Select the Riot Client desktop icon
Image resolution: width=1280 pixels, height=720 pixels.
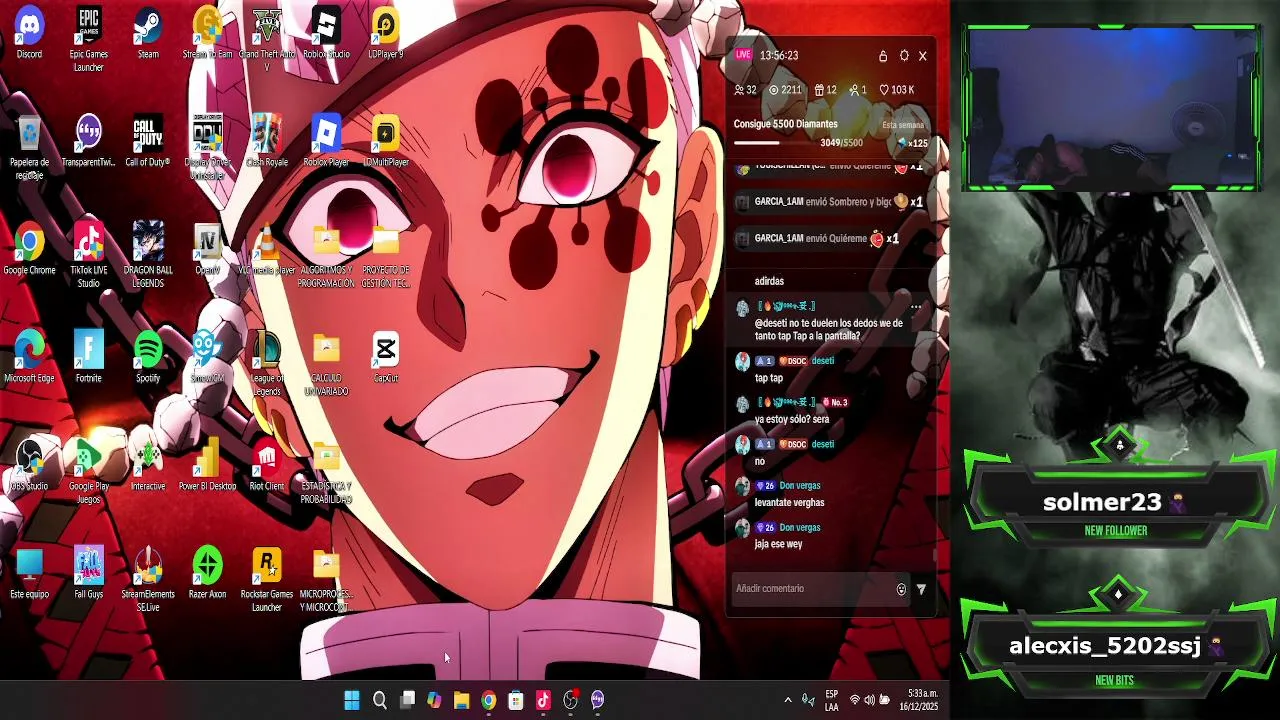(266, 465)
